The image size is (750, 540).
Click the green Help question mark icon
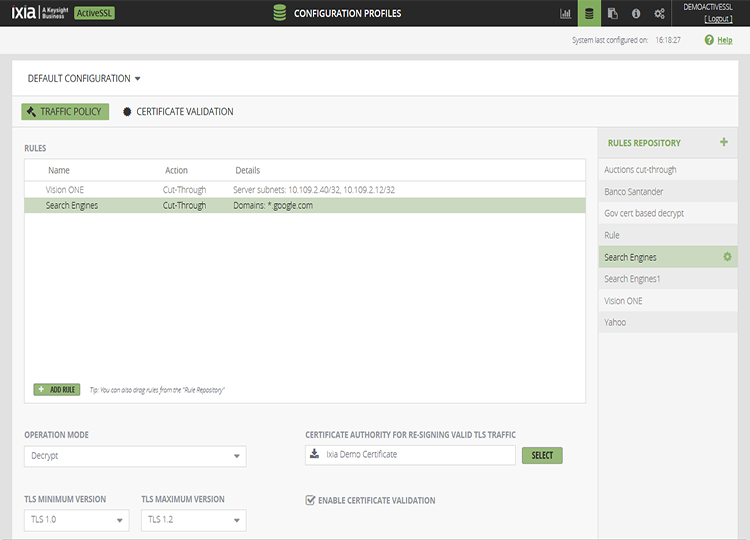coord(709,40)
